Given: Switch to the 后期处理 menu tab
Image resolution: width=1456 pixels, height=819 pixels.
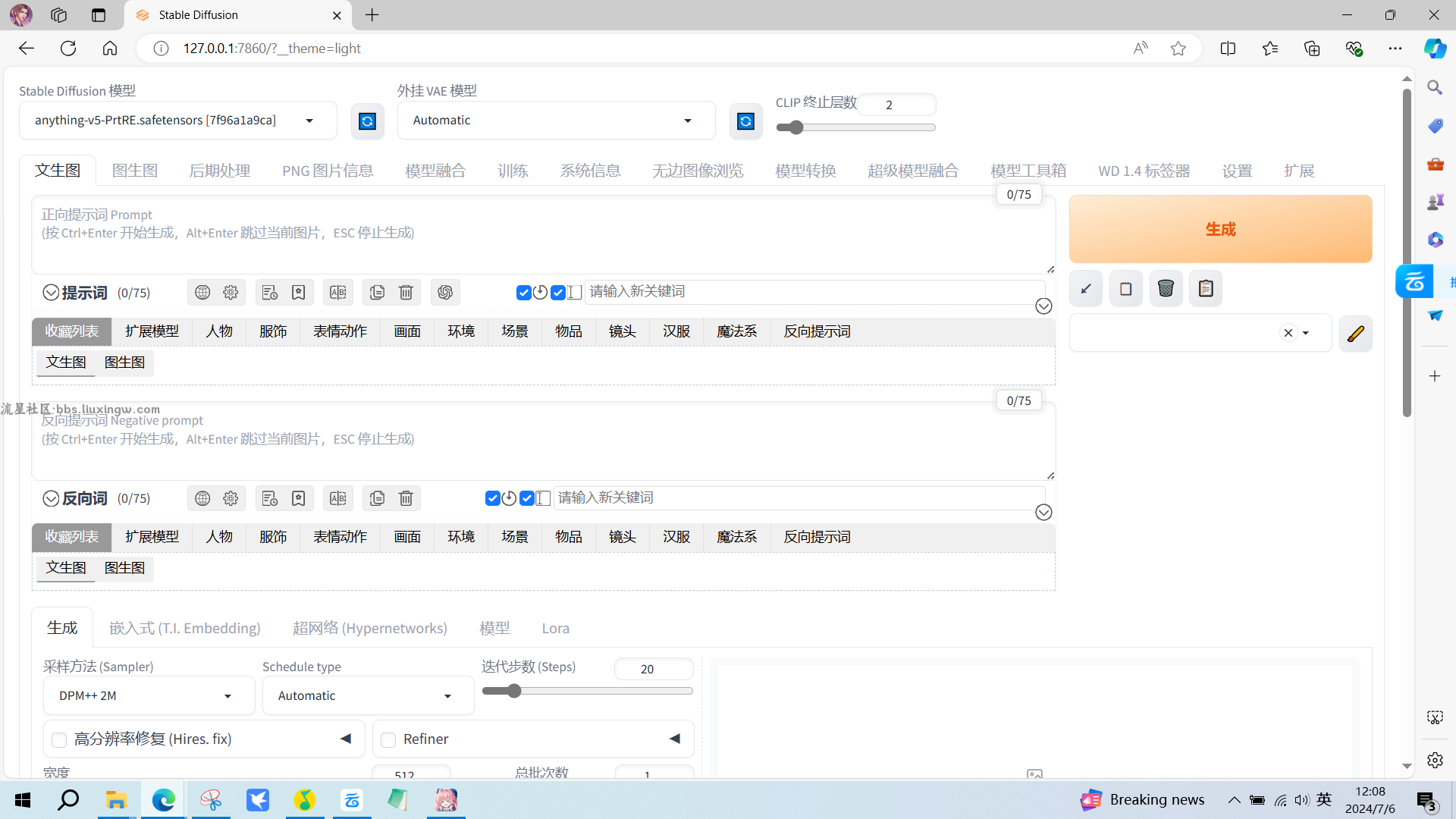Looking at the screenshot, I should coord(219,170).
